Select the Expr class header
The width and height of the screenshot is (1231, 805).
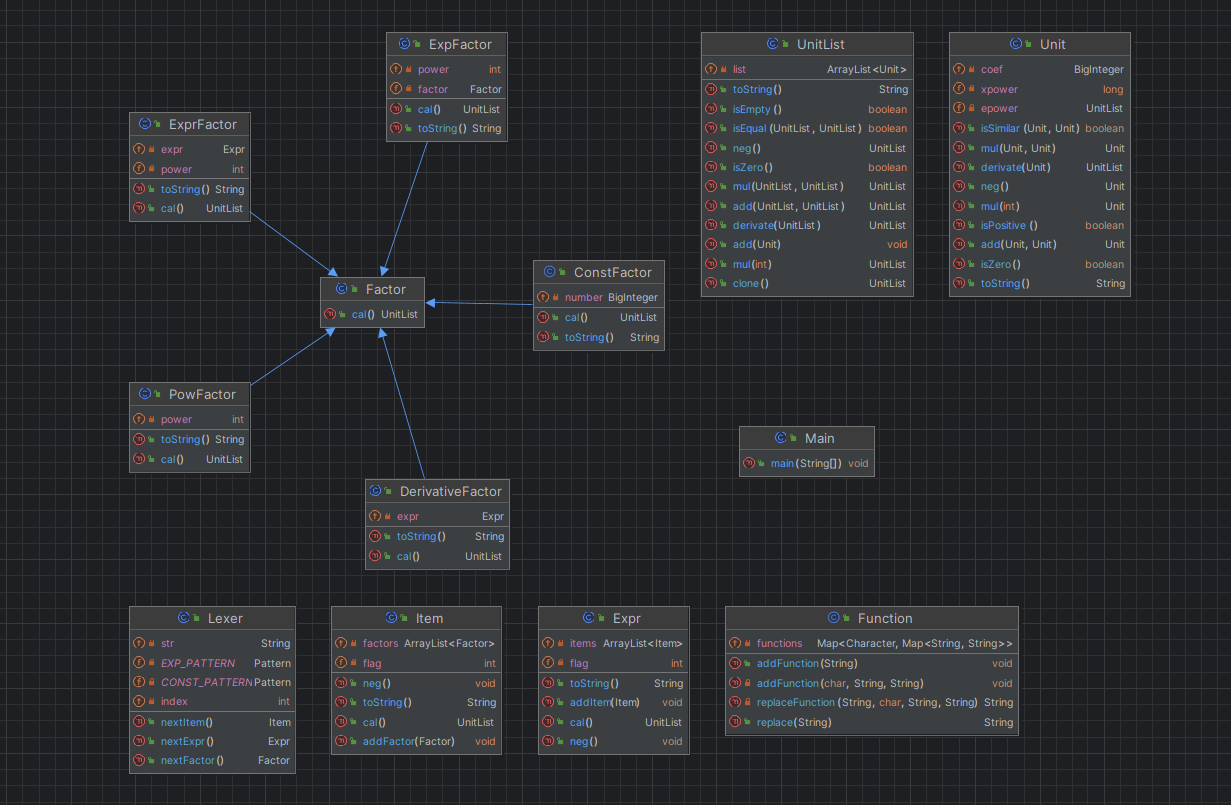click(613, 618)
